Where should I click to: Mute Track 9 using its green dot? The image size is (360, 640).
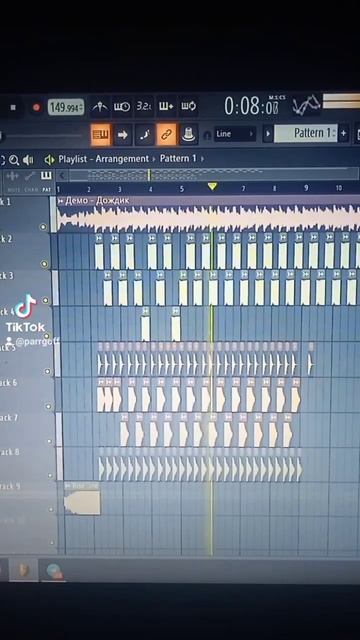point(51,509)
